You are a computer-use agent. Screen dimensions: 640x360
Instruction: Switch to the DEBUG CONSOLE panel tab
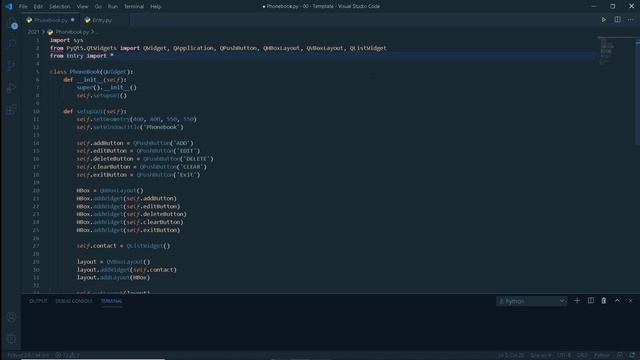(74, 301)
